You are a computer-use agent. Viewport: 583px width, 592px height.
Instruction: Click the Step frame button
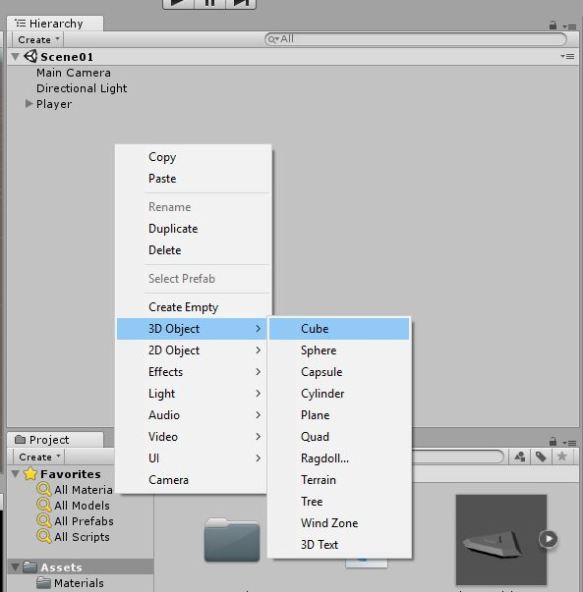[241, 3]
